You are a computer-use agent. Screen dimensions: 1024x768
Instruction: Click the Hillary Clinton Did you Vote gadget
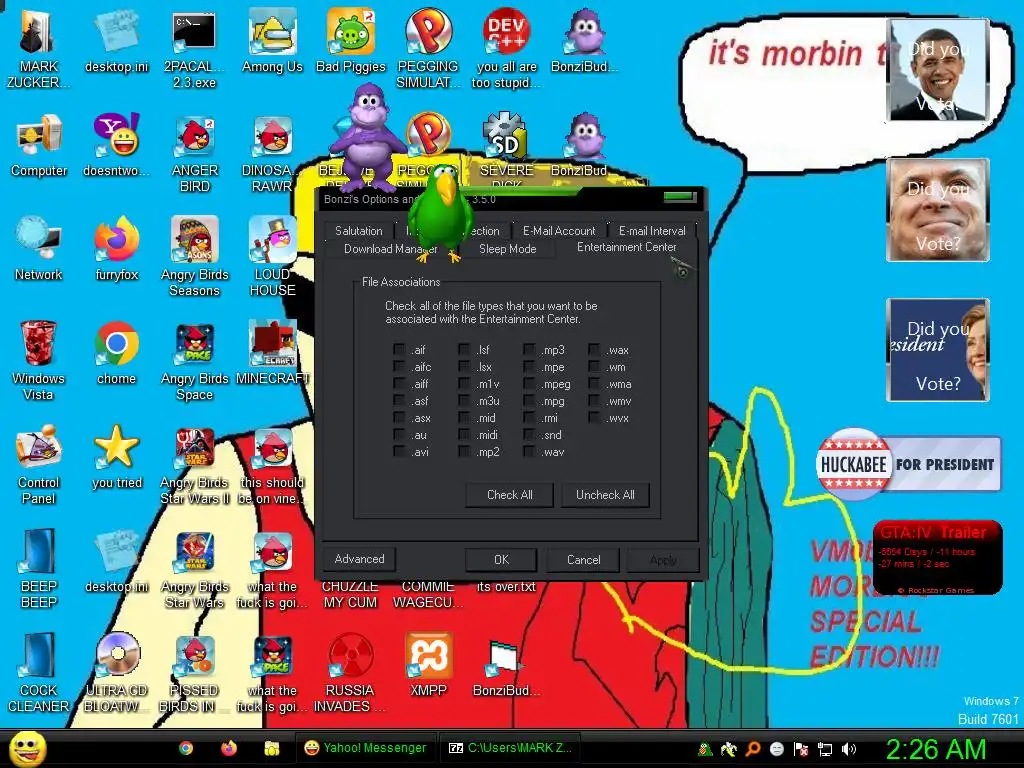pos(938,350)
